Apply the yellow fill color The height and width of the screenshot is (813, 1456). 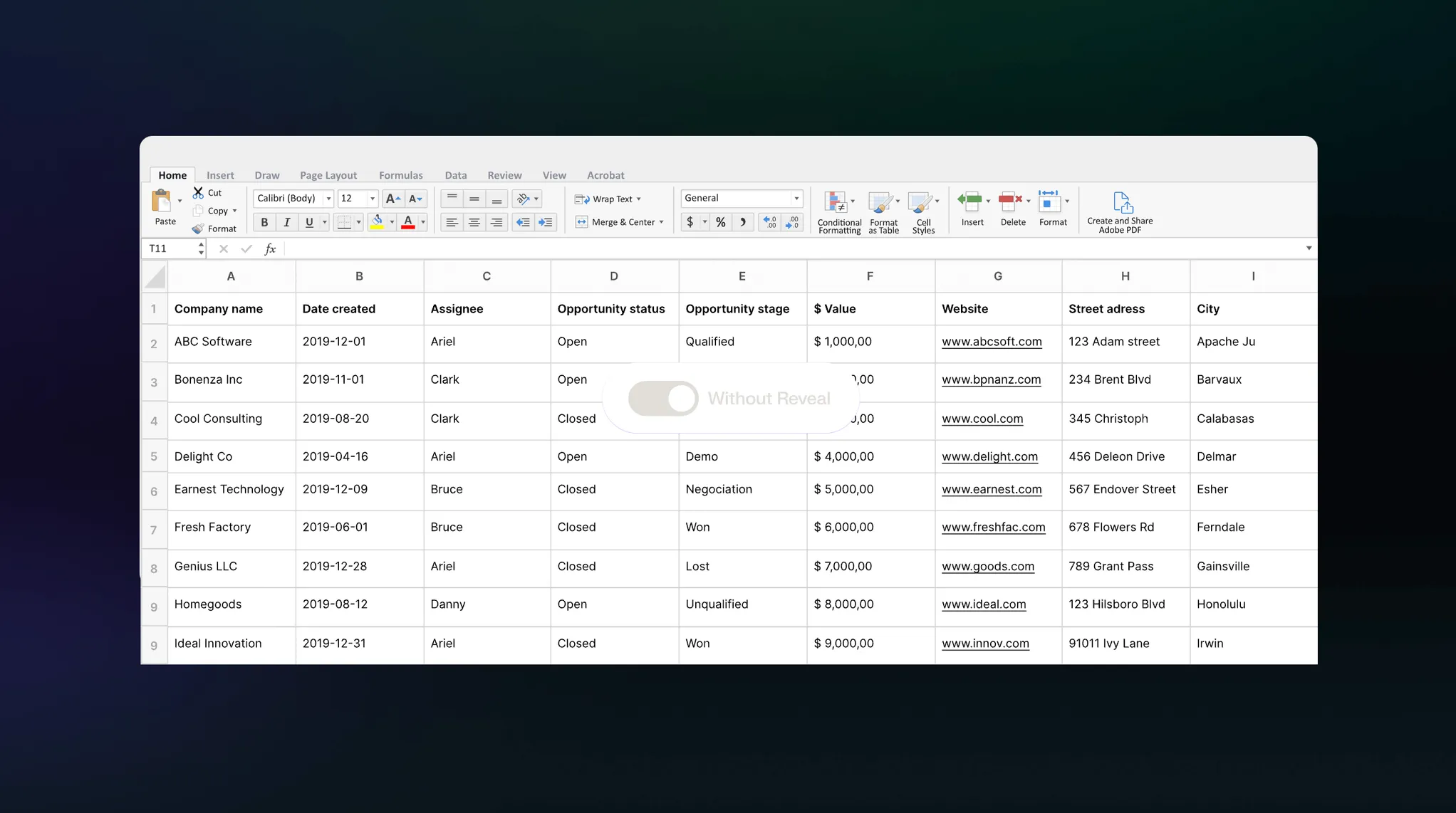point(378,222)
